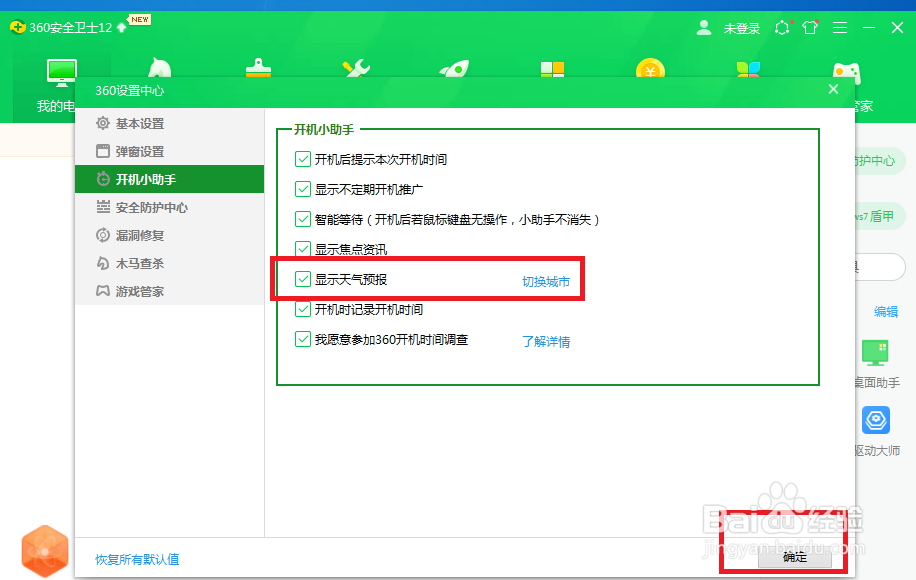Select 漏洞修复 in sidebar

(169, 235)
